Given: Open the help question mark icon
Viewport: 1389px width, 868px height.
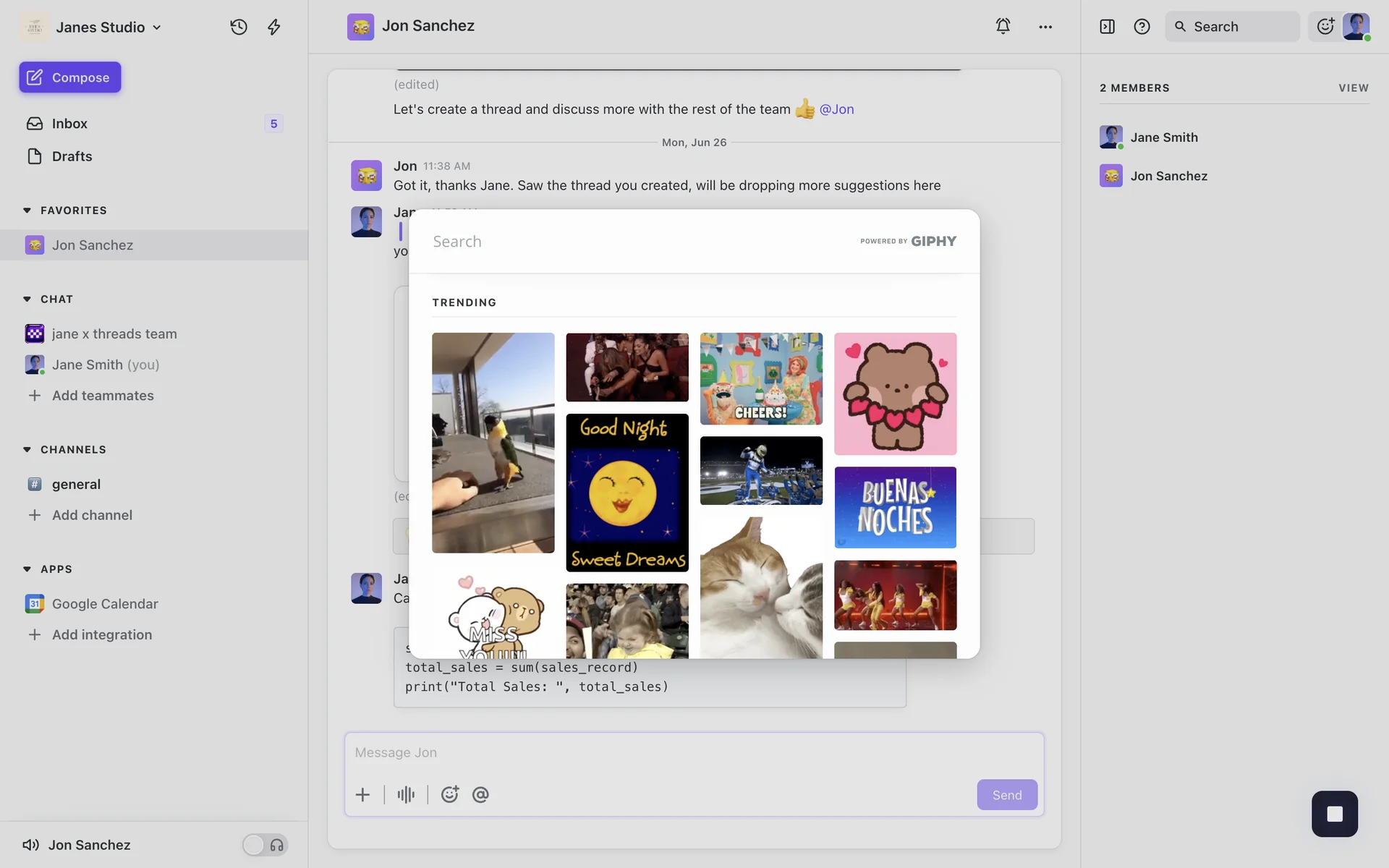Looking at the screenshot, I should pyautogui.click(x=1142, y=27).
